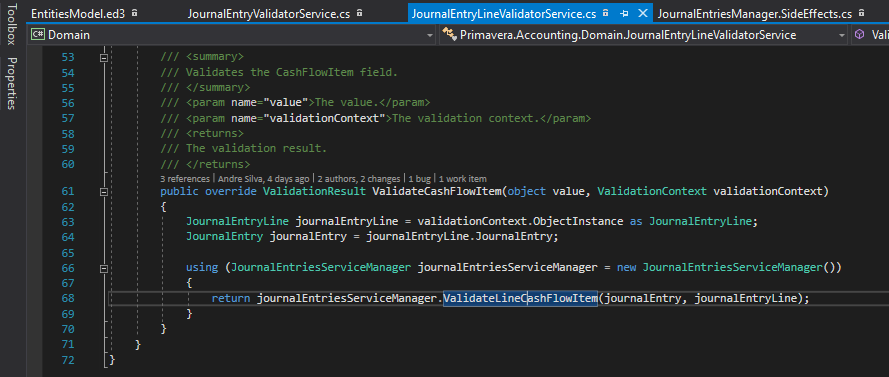
Task: Click lock icon on JournalEntryLineValidatorService.cs tab
Action: pyautogui.click(x=606, y=13)
